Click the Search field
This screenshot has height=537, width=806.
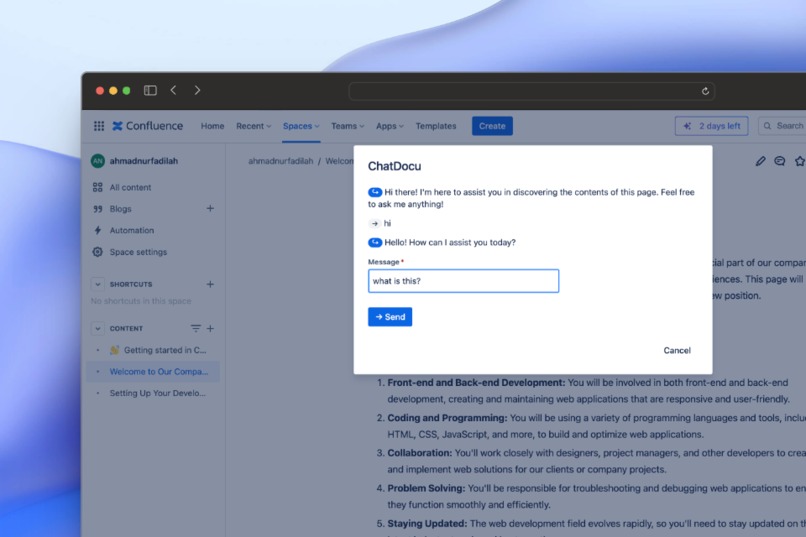pyautogui.click(x=784, y=126)
